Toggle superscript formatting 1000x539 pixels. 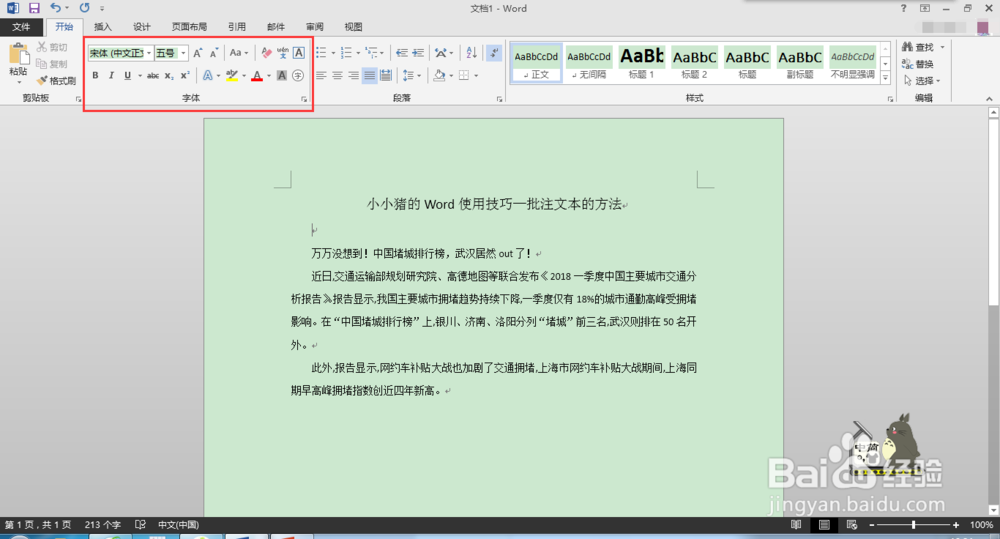click(185, 75)
